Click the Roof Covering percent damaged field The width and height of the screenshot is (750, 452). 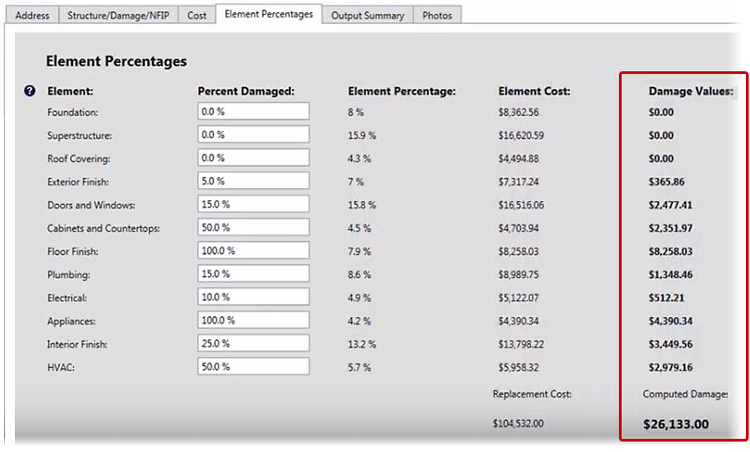coord(254,158)
